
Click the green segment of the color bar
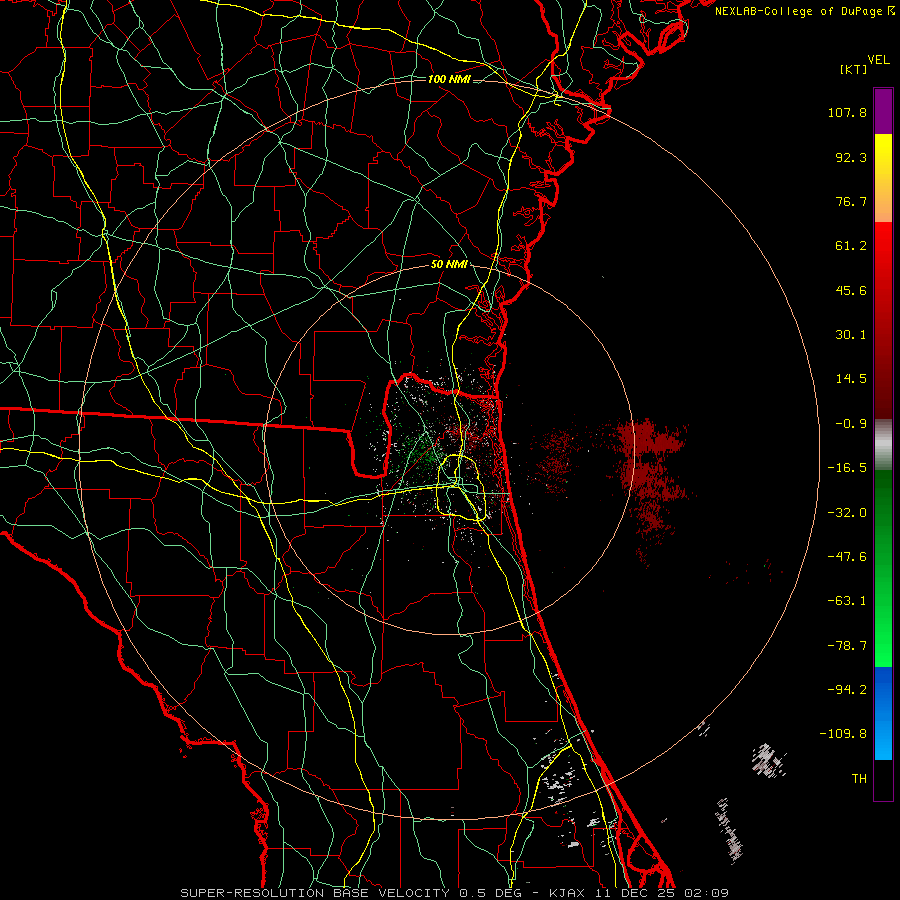(883, 568)
